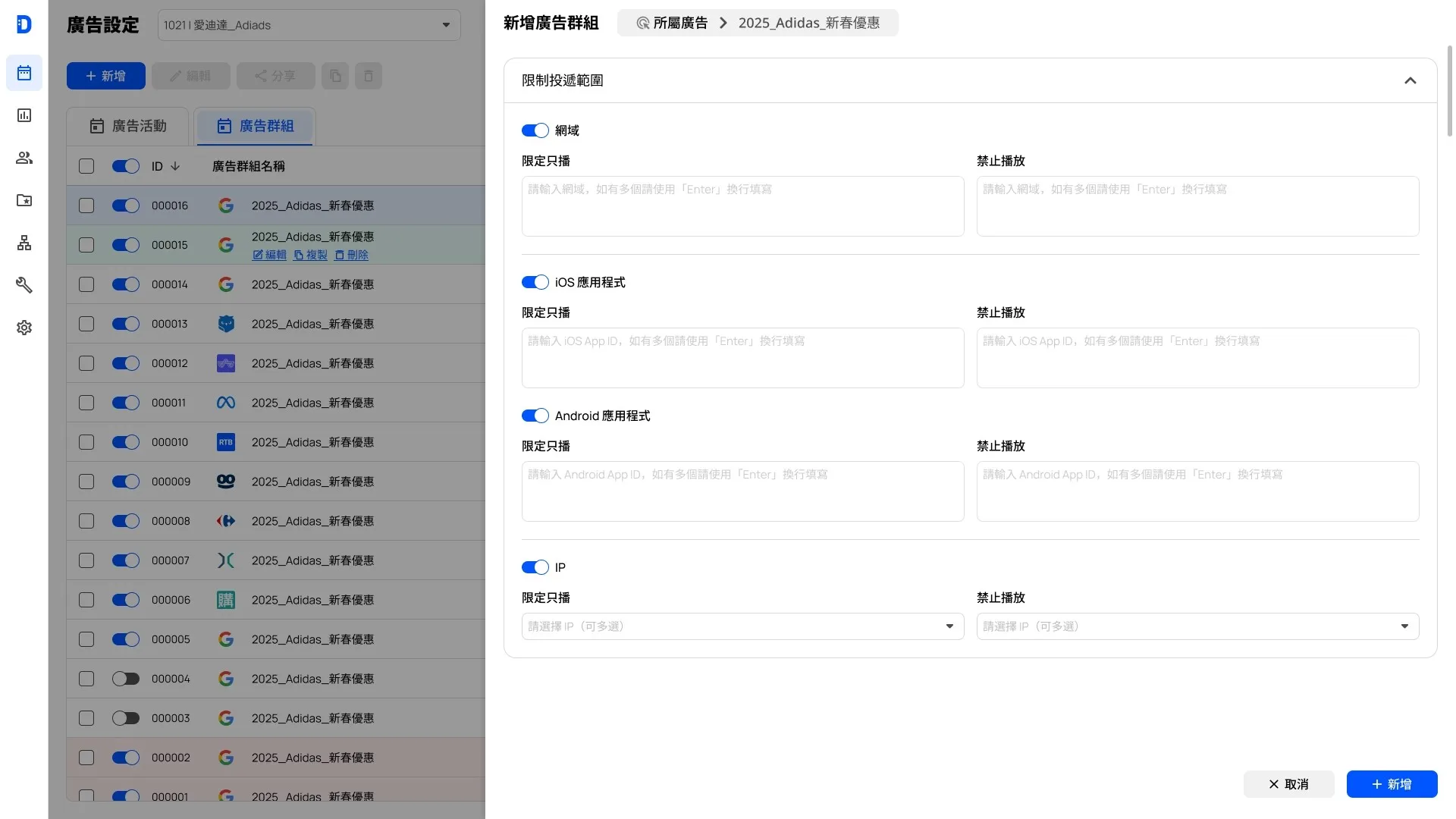Viewport: 1456px width, 819px height.
Task: Click the Android 禁止播放 text area
Action: click(x=1198, y=491)
